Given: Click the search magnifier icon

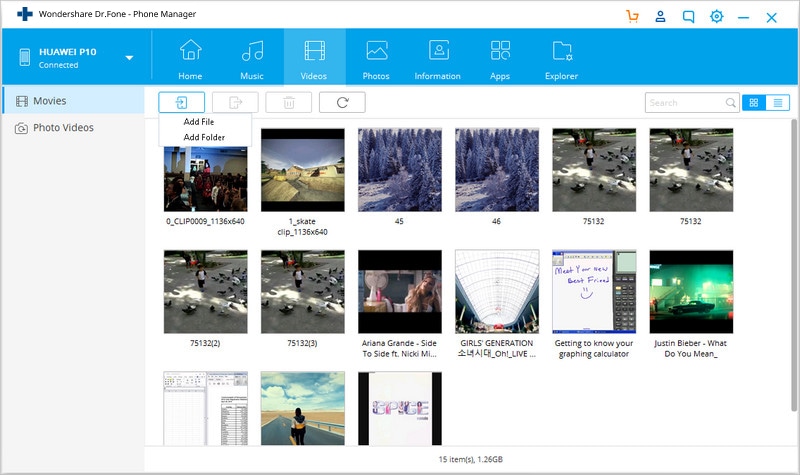Looking at the screenshot, I should pyautogui.click(x=731, y=103).
